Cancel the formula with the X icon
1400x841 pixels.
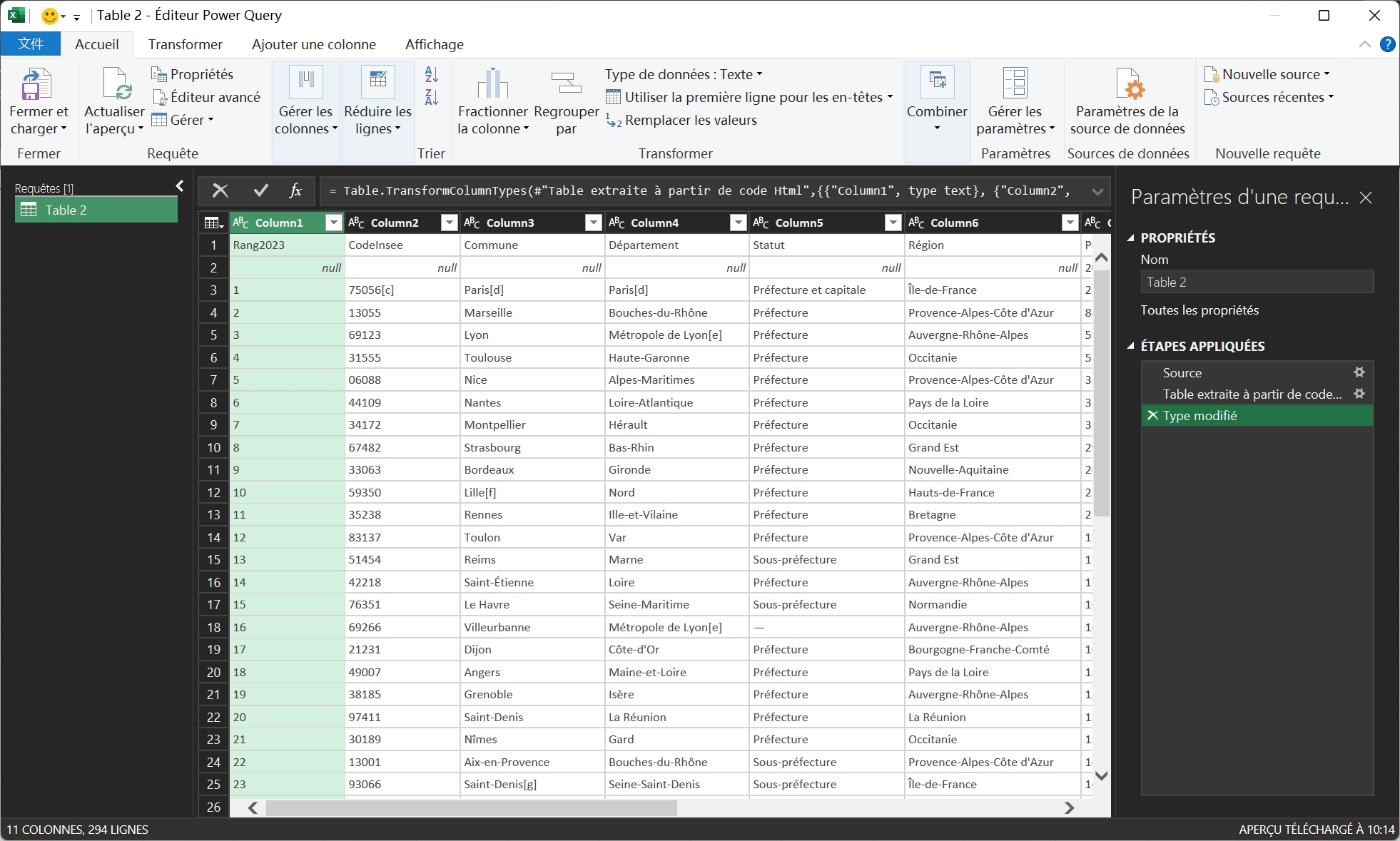pos(220,190)
